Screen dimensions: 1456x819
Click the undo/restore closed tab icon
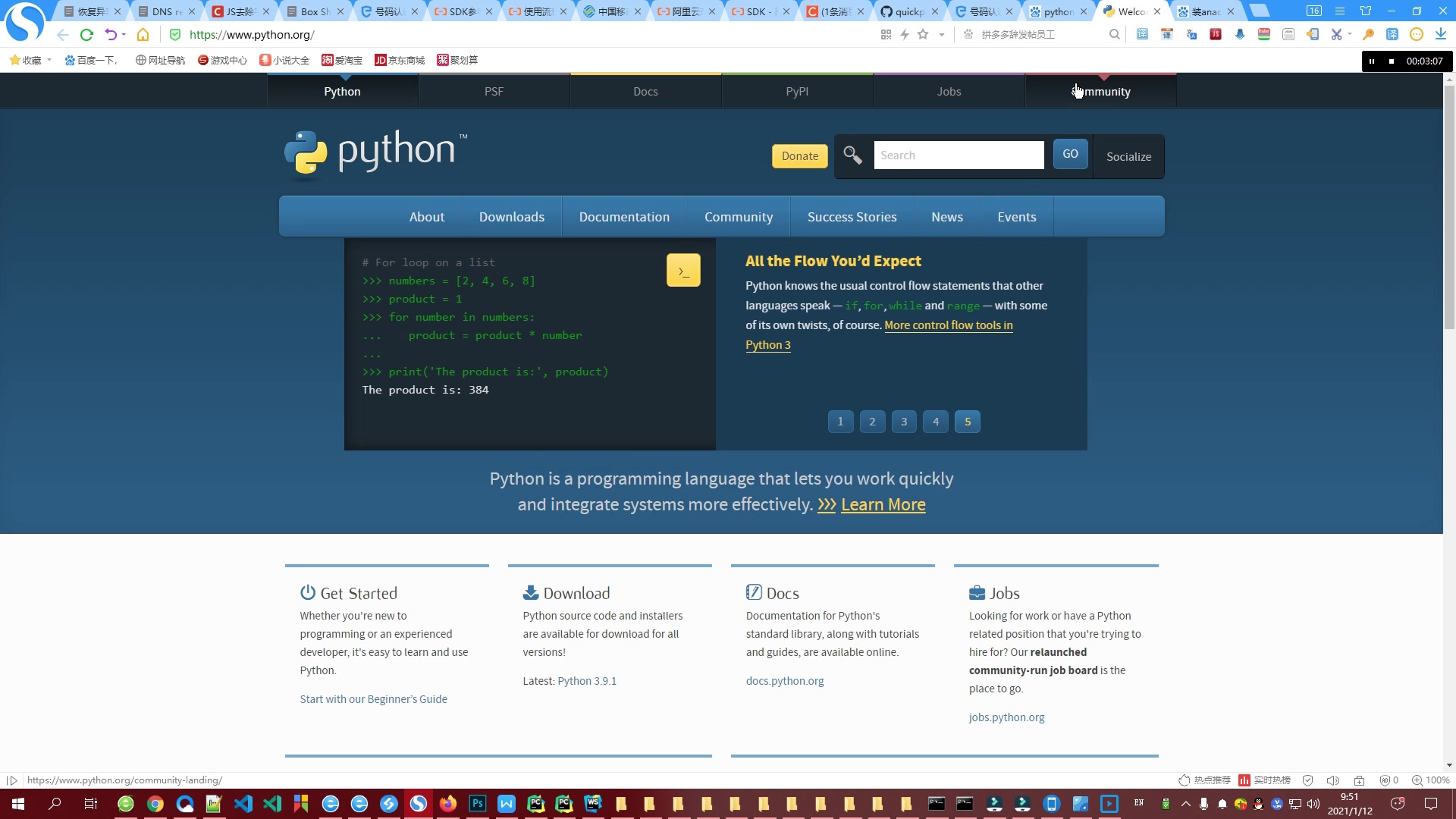(x=111, y=35)
